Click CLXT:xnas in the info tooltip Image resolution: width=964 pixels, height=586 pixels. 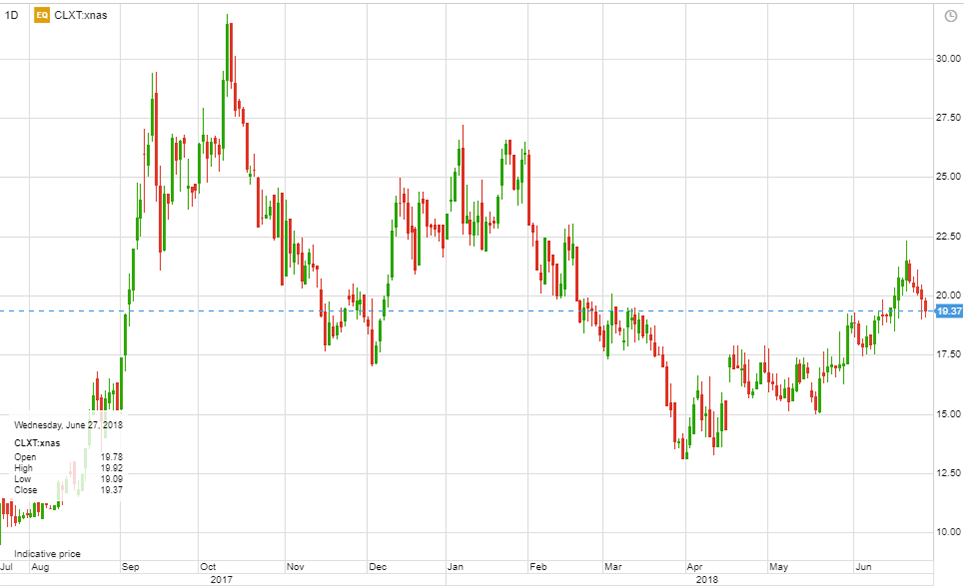coord(37,443)
